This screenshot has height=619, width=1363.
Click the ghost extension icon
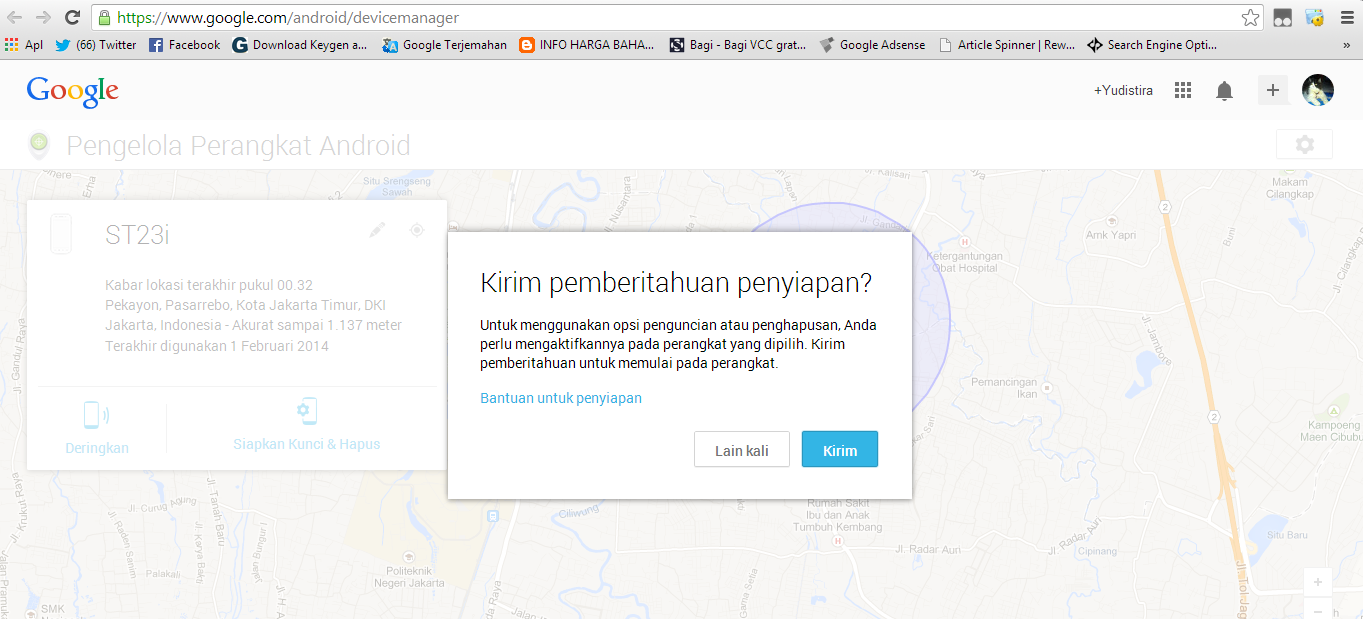(x=1282, y=17)
